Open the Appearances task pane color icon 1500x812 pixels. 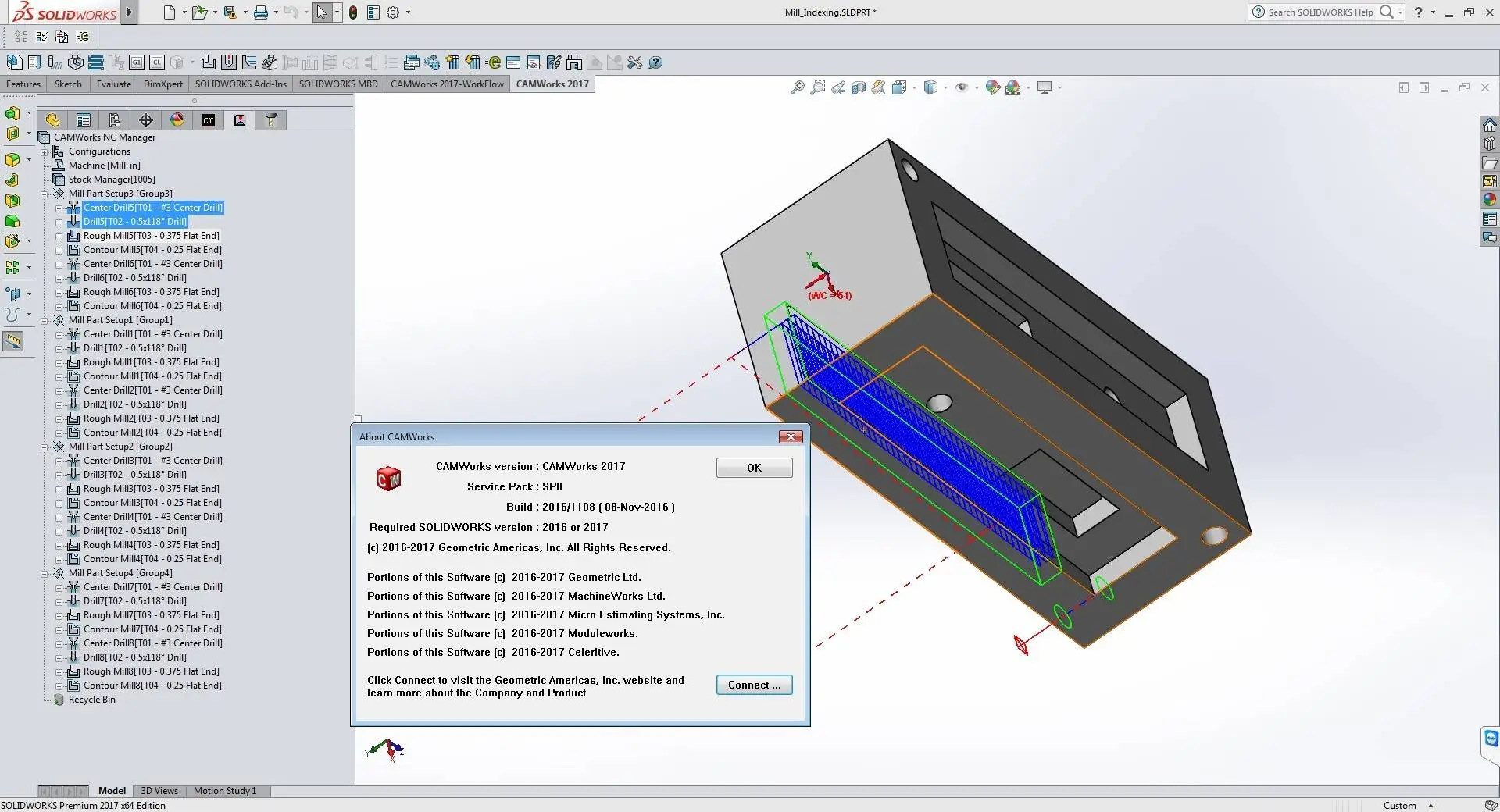click(x=1490, y=200)
